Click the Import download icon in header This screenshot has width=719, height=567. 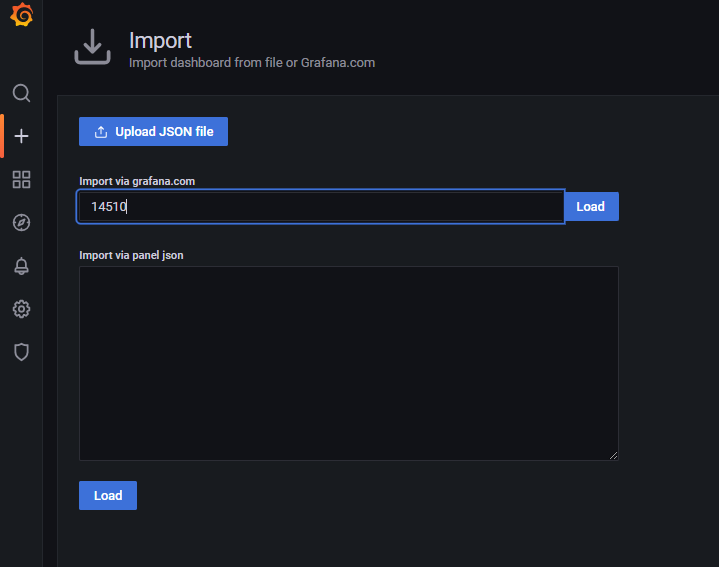(93, 47)
